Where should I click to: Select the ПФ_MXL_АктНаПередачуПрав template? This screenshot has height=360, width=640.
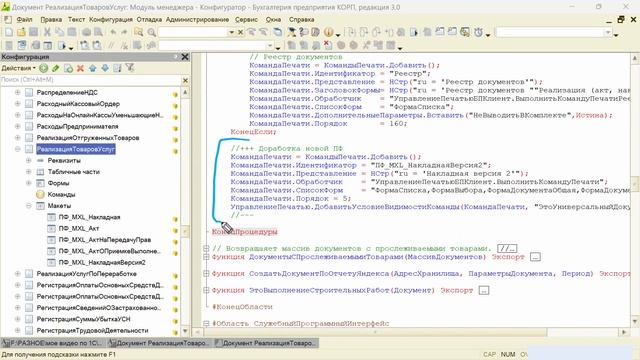(x=104, y=240)
